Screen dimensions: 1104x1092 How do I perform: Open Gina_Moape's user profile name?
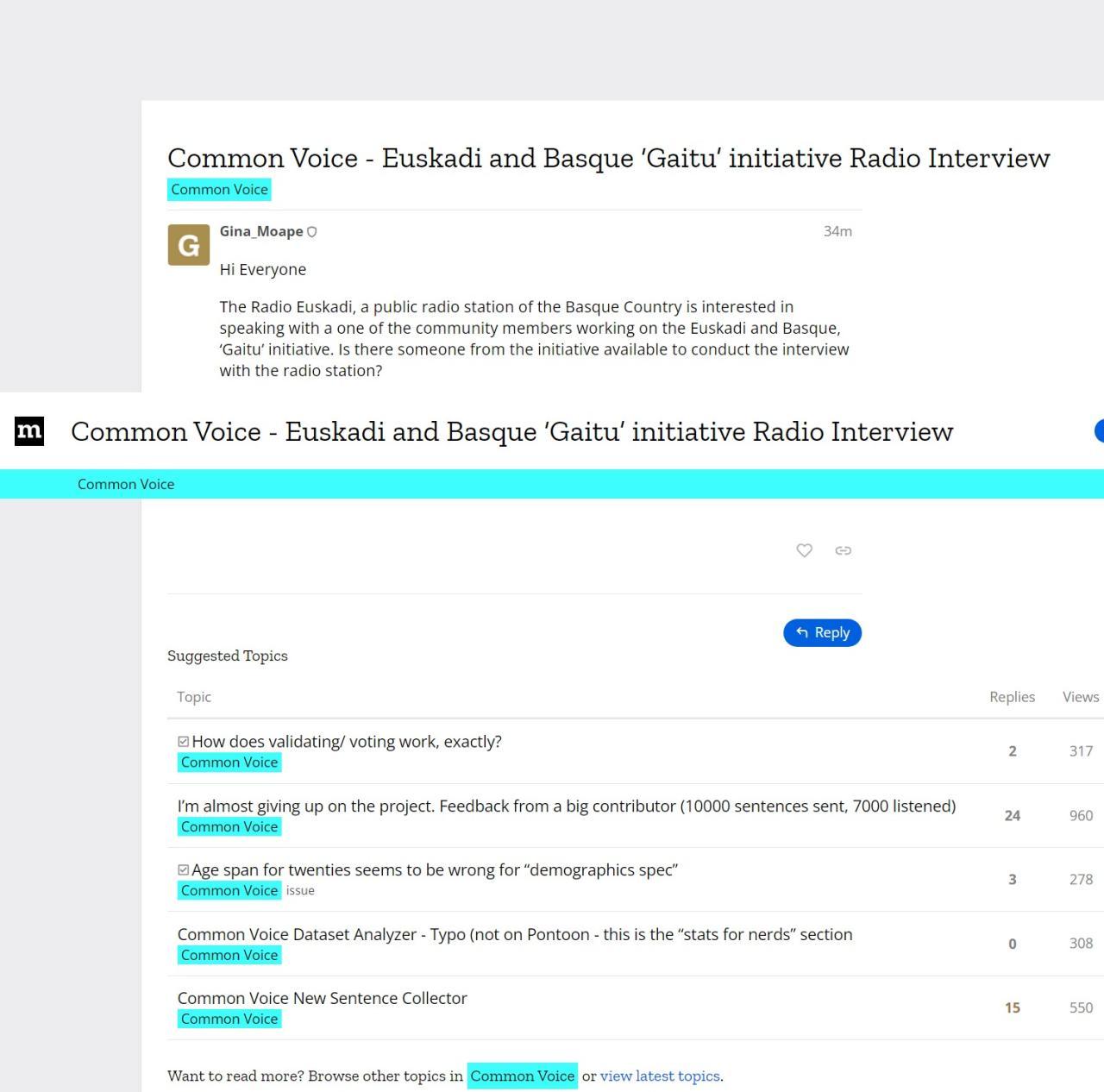(261, 231)
